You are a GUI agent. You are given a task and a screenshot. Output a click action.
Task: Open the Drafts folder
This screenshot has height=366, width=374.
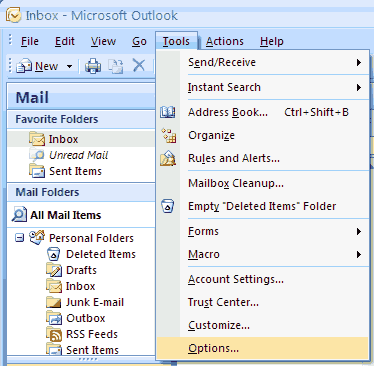click(81, 270)
